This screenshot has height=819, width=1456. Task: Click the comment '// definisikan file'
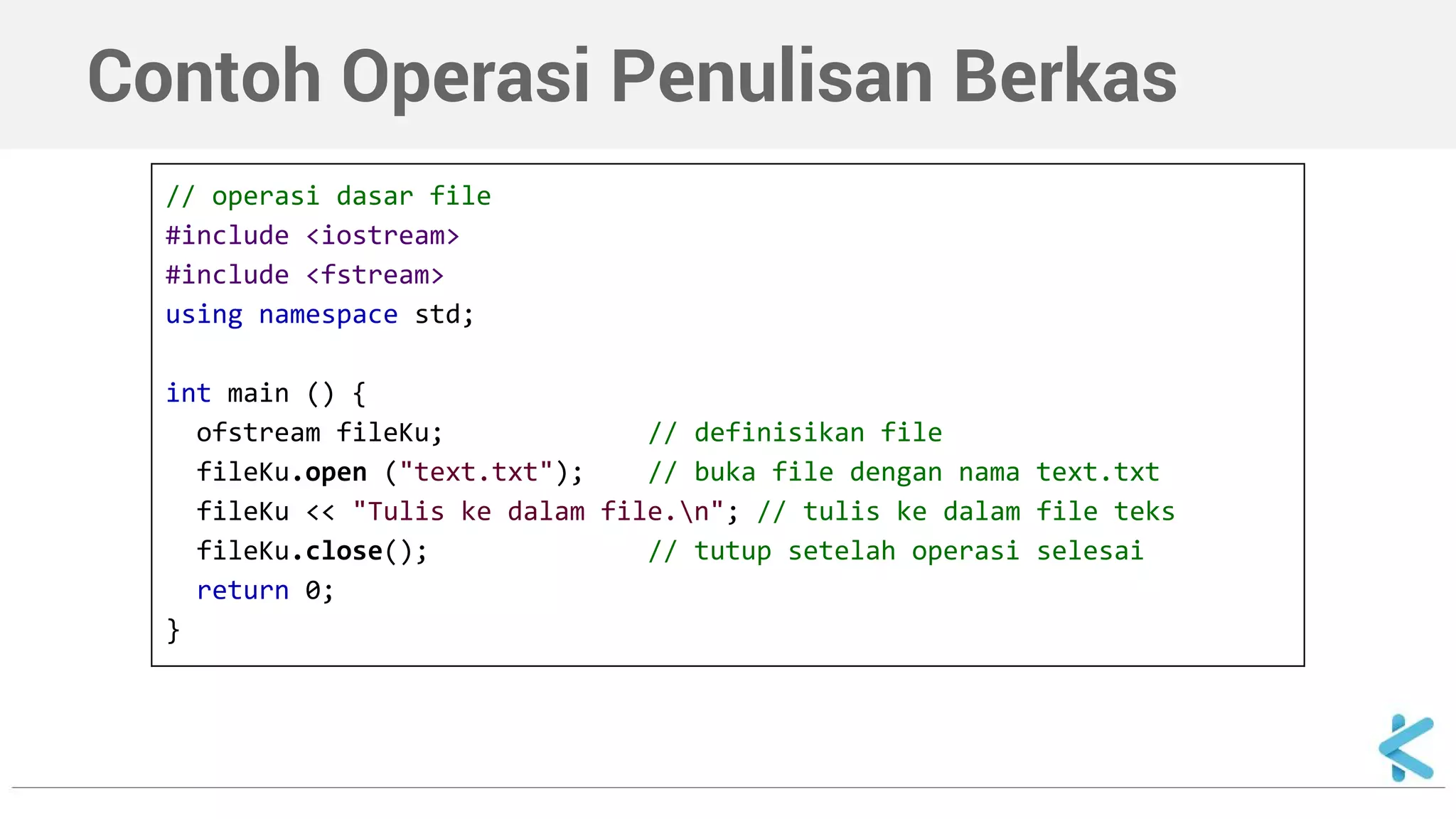click(x=796, y=433)
